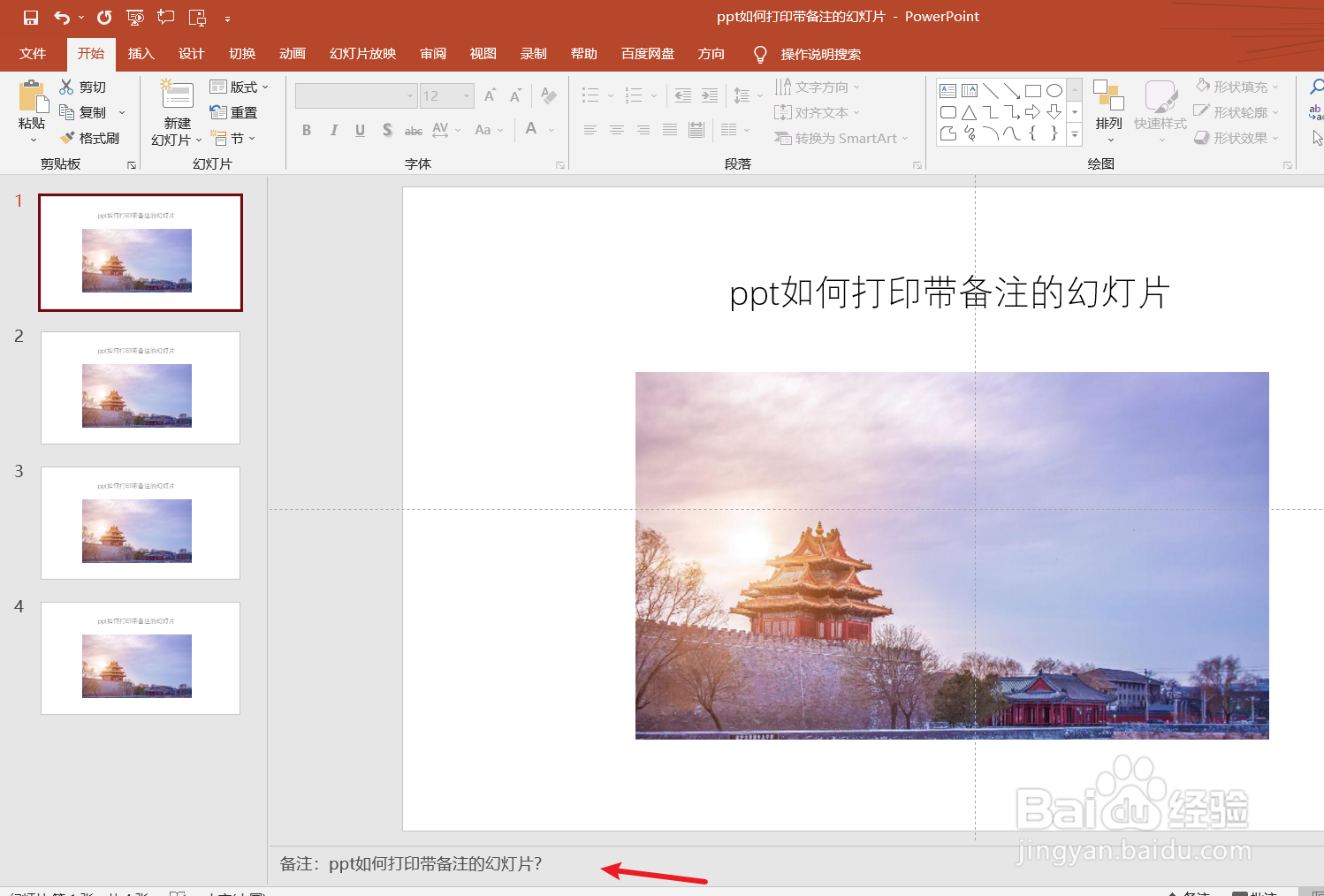Toggle justify text alignment
The image size is (1324, 896).
[670, 130]
